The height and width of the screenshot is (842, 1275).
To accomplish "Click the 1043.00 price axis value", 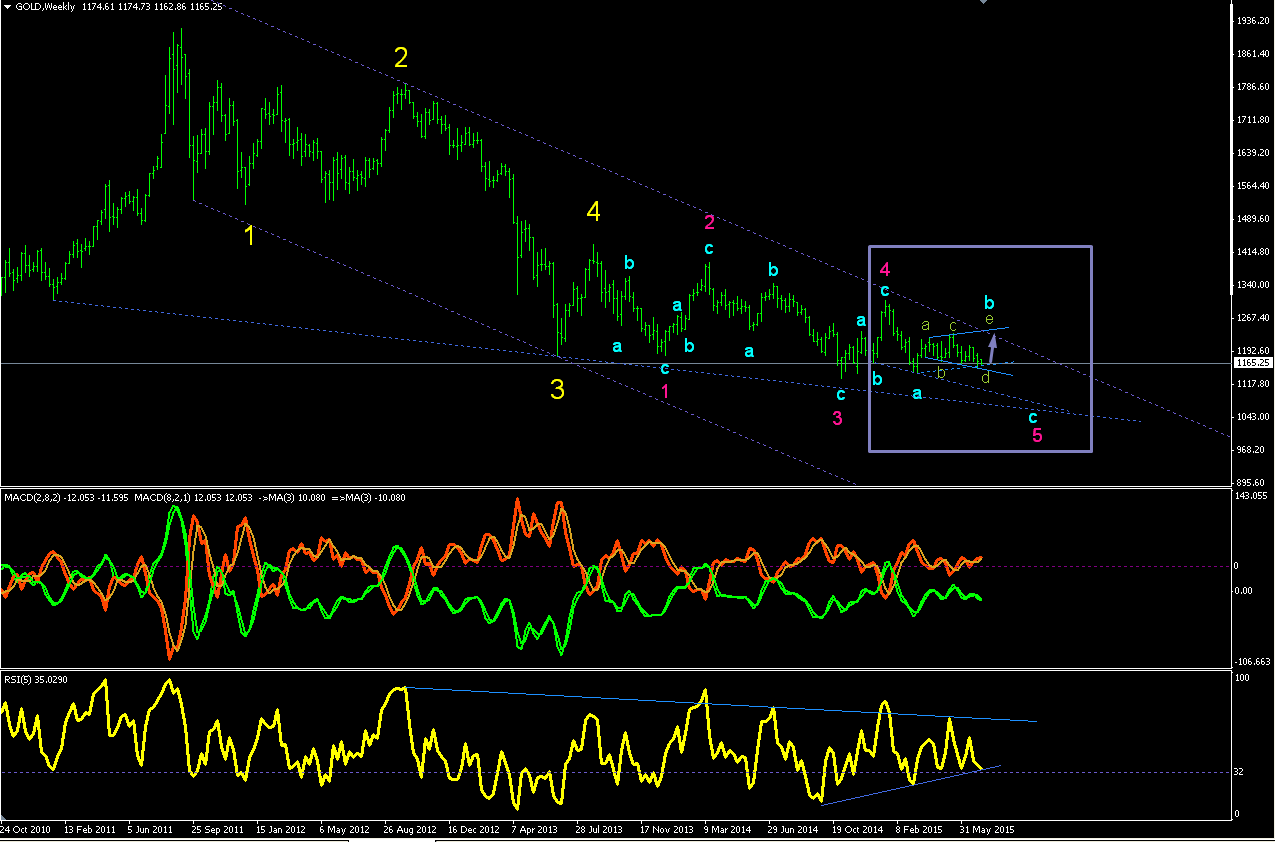I will point(1252,416).
